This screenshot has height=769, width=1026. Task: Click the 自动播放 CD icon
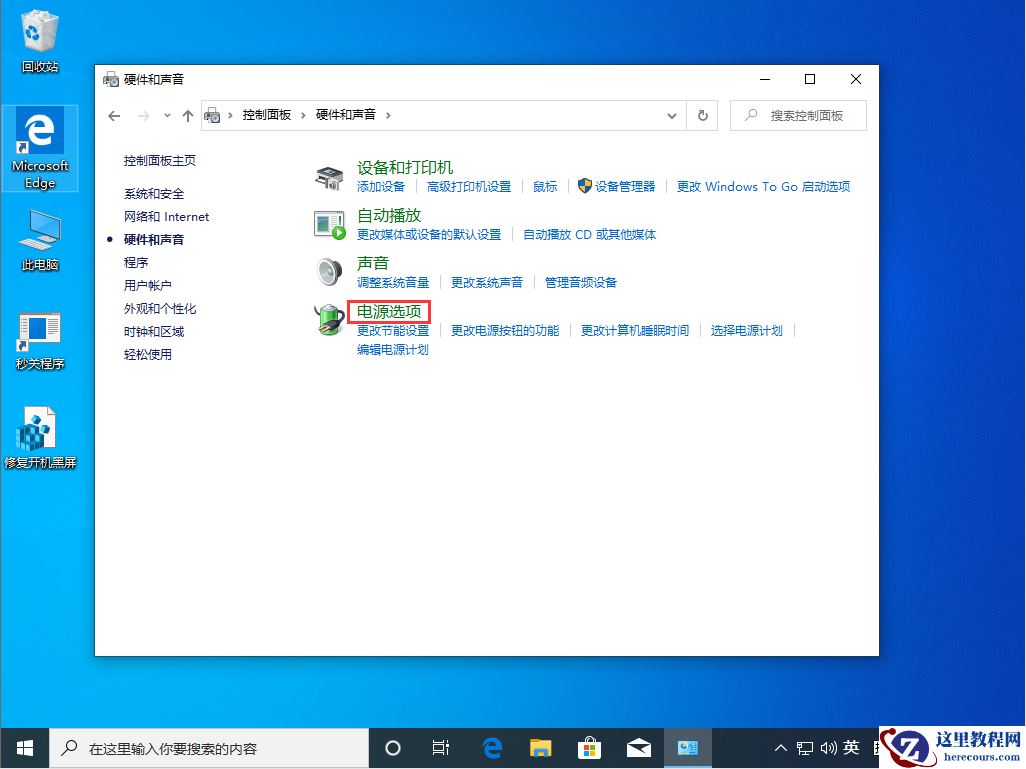[x=328, y=224]
